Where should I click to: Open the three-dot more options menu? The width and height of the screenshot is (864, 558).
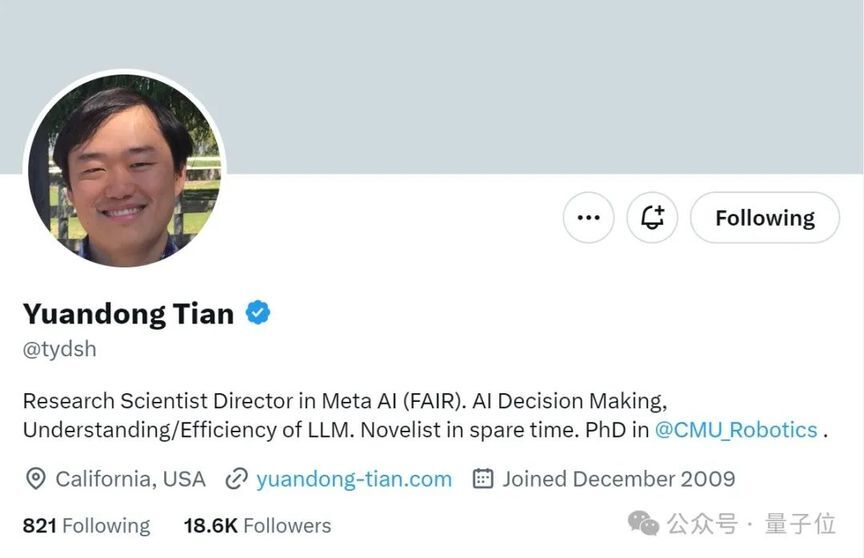[x=588, y=218]
